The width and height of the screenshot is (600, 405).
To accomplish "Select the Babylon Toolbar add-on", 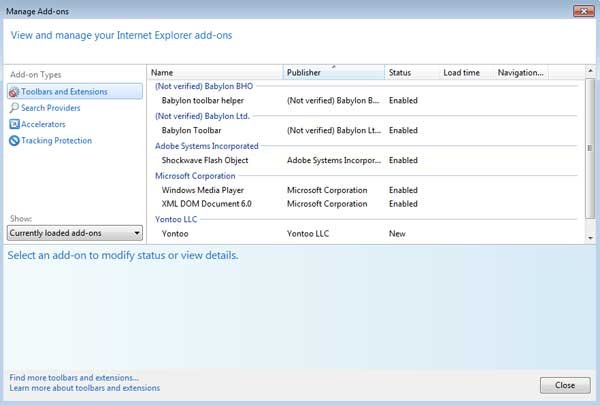I will pyautogui.click(x=365, y=131).
